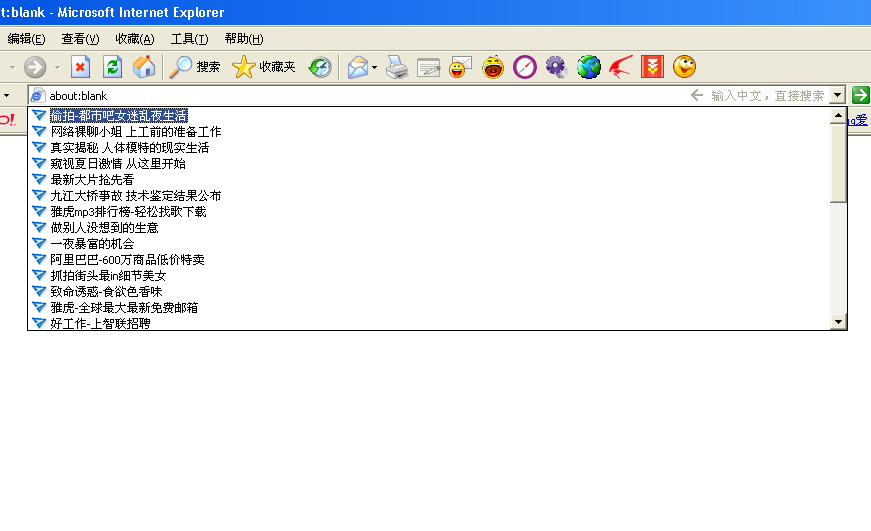
Task: Click the green Go arrow button
Action: 860,95
